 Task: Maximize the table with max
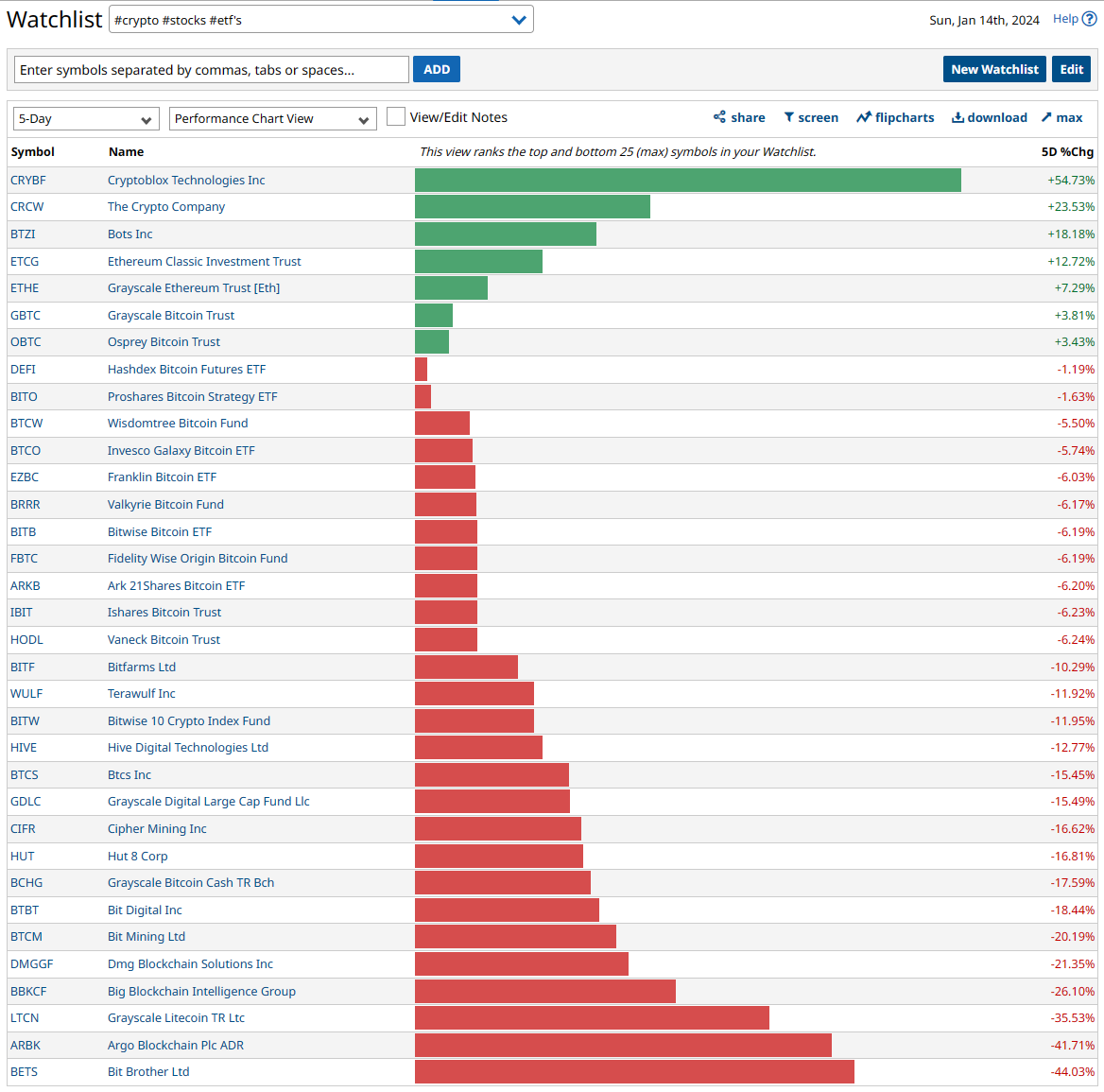tap(1061, 117)
